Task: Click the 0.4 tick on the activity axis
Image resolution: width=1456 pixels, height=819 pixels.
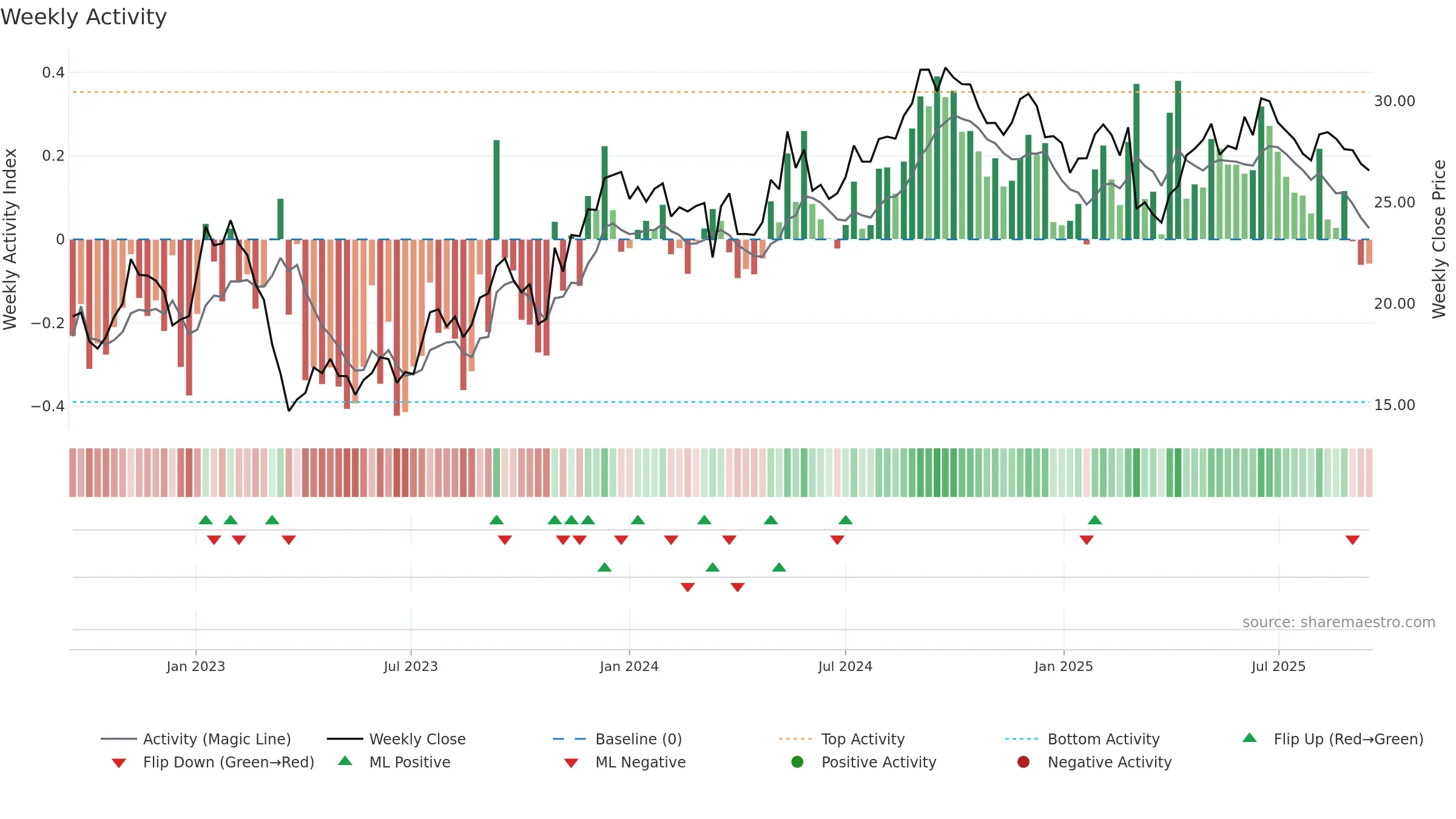Action: click(53, 73)
